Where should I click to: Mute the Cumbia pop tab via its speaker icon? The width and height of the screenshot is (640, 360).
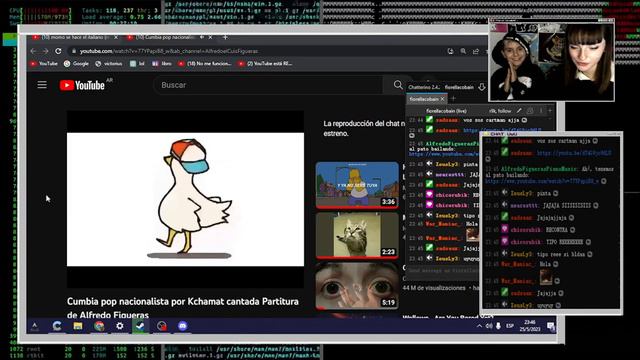click(202, 37)
